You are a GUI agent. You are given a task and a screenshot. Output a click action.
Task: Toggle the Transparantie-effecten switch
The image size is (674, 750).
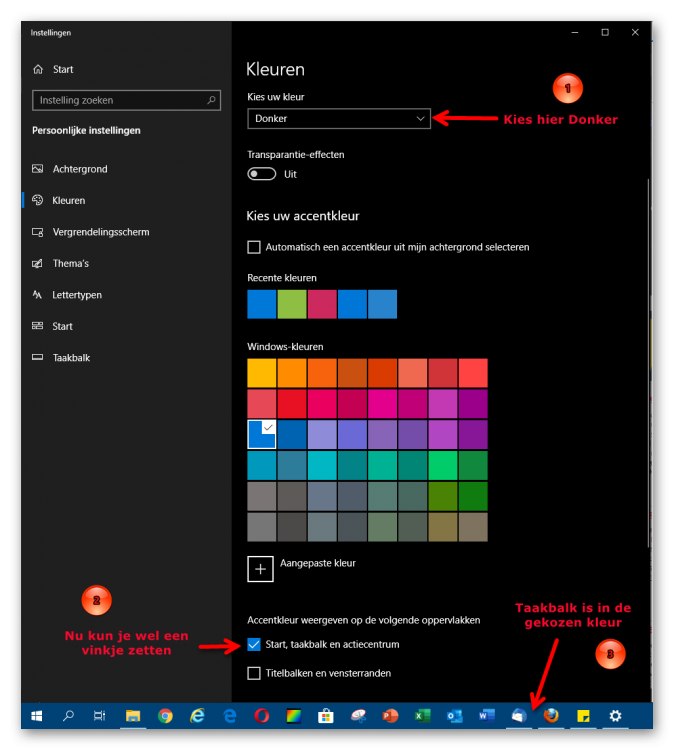coord(262,174)
